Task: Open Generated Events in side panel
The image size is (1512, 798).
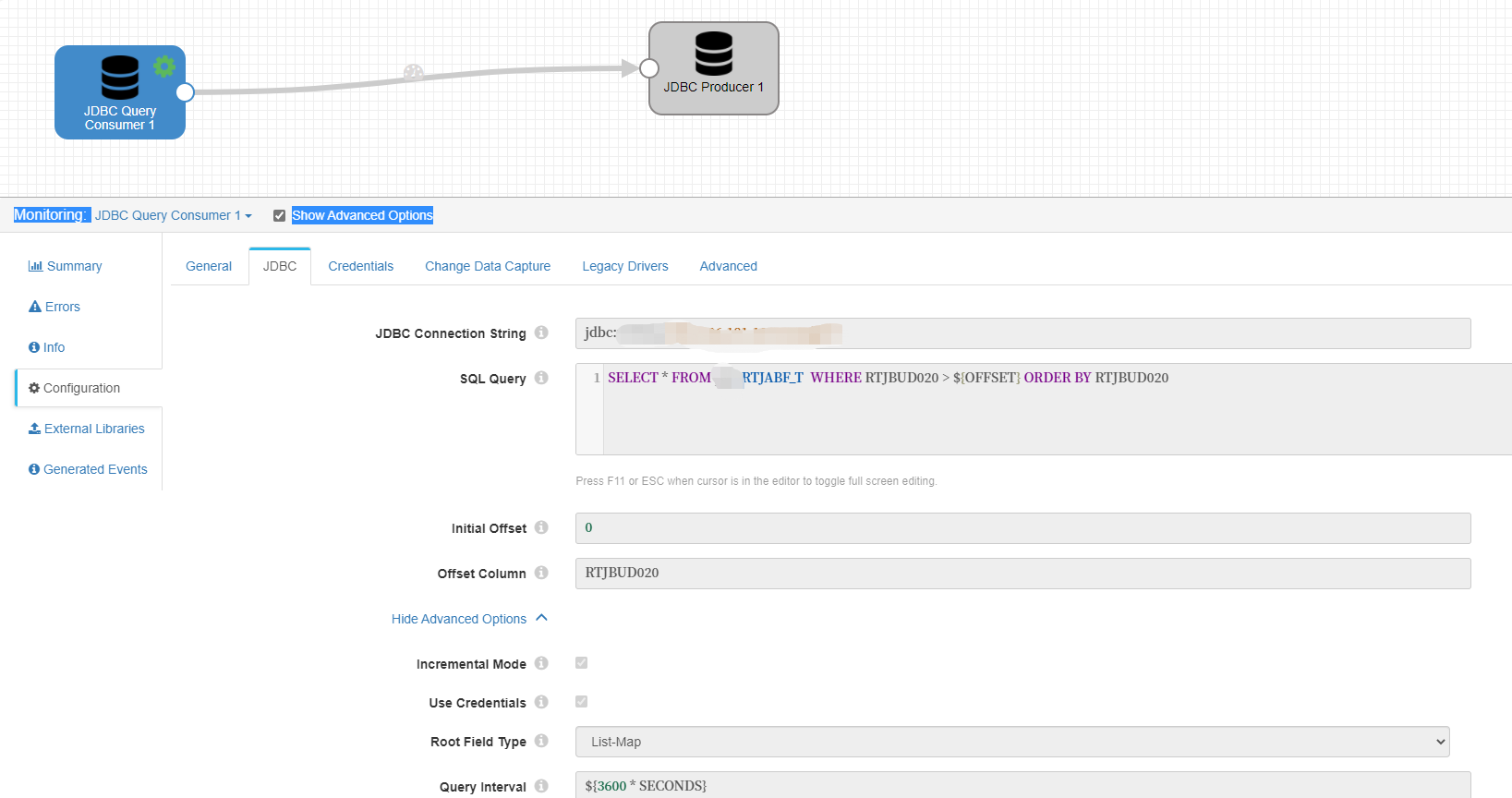Action: point(88,469)
